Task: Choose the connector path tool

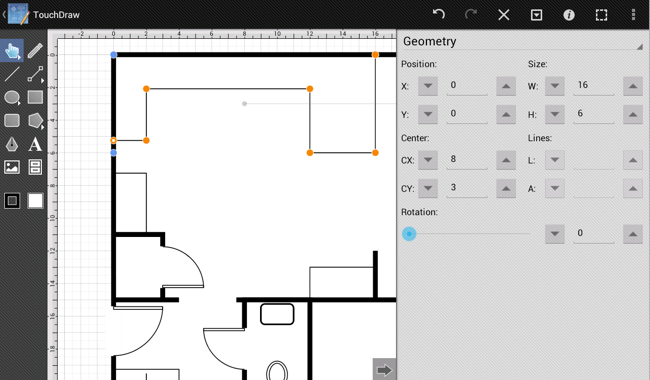Action: point(35,74)
